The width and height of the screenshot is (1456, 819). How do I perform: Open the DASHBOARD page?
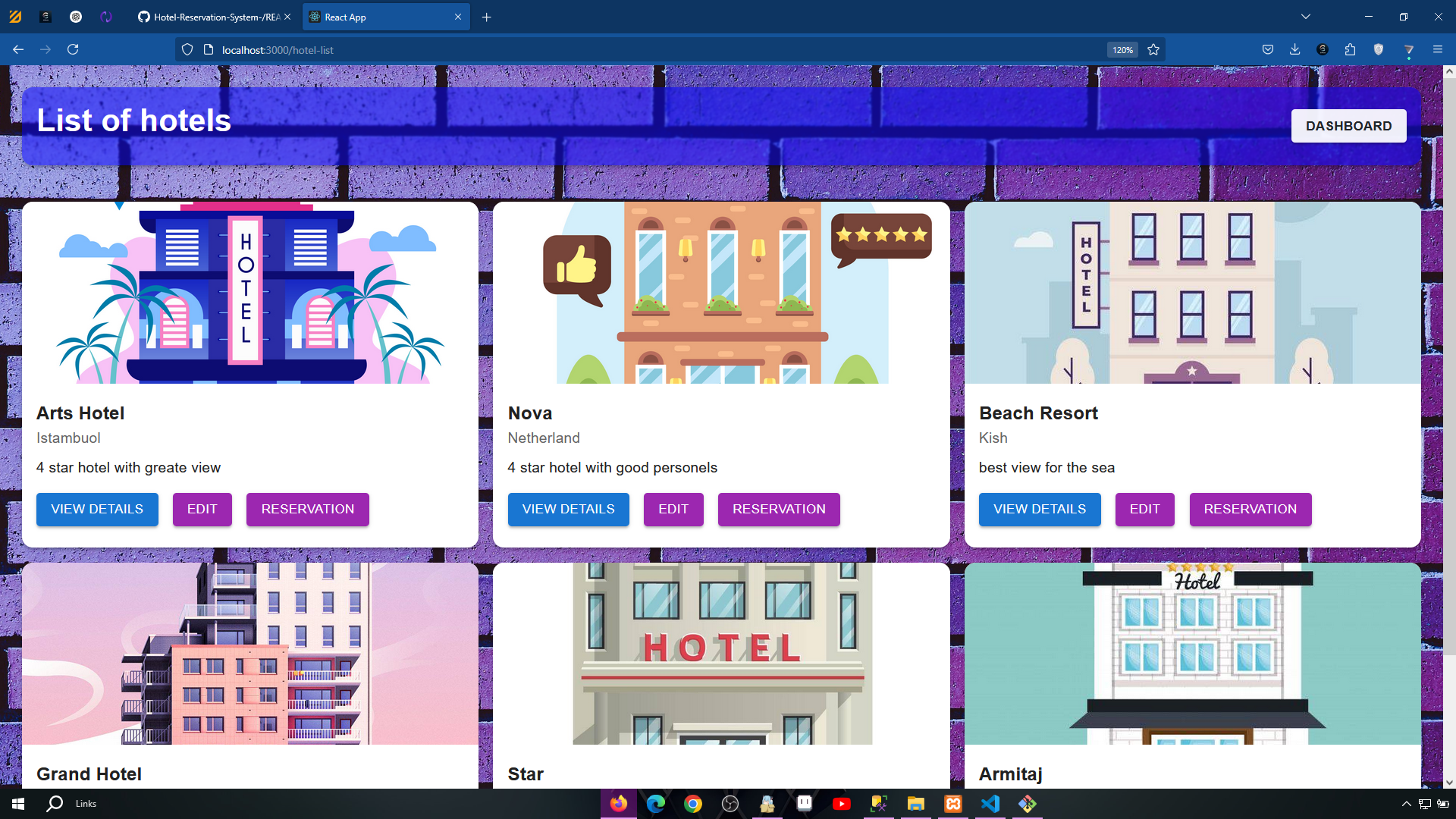point(1348,125)
